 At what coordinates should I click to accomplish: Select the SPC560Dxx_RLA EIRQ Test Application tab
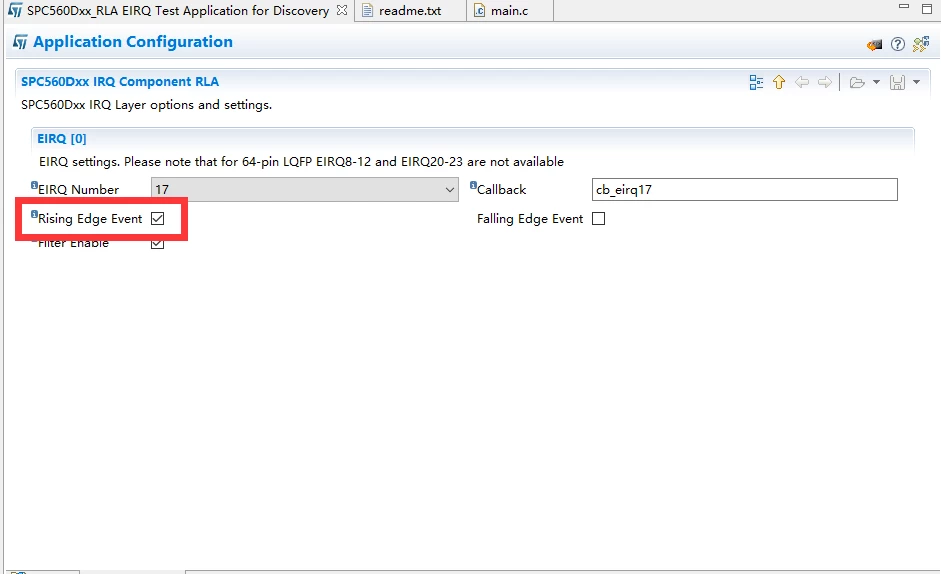178,11
